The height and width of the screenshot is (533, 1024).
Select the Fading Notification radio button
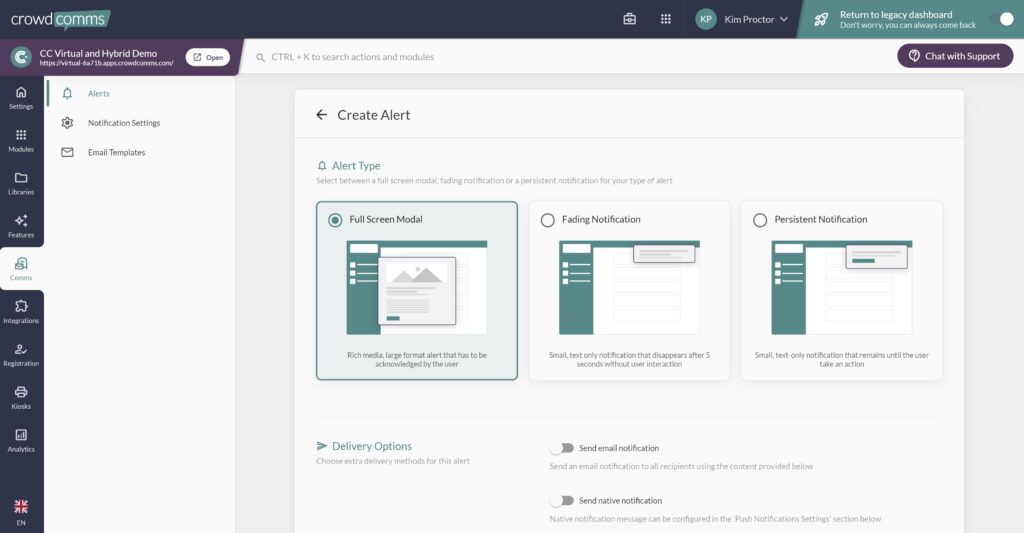pos(548,220)
